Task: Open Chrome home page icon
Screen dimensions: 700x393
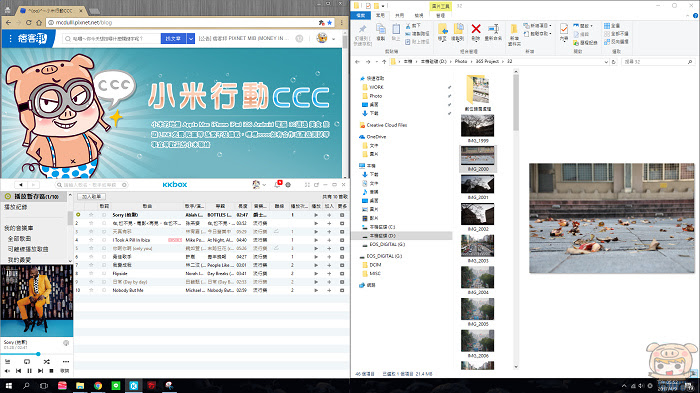Action: point(39,22)
